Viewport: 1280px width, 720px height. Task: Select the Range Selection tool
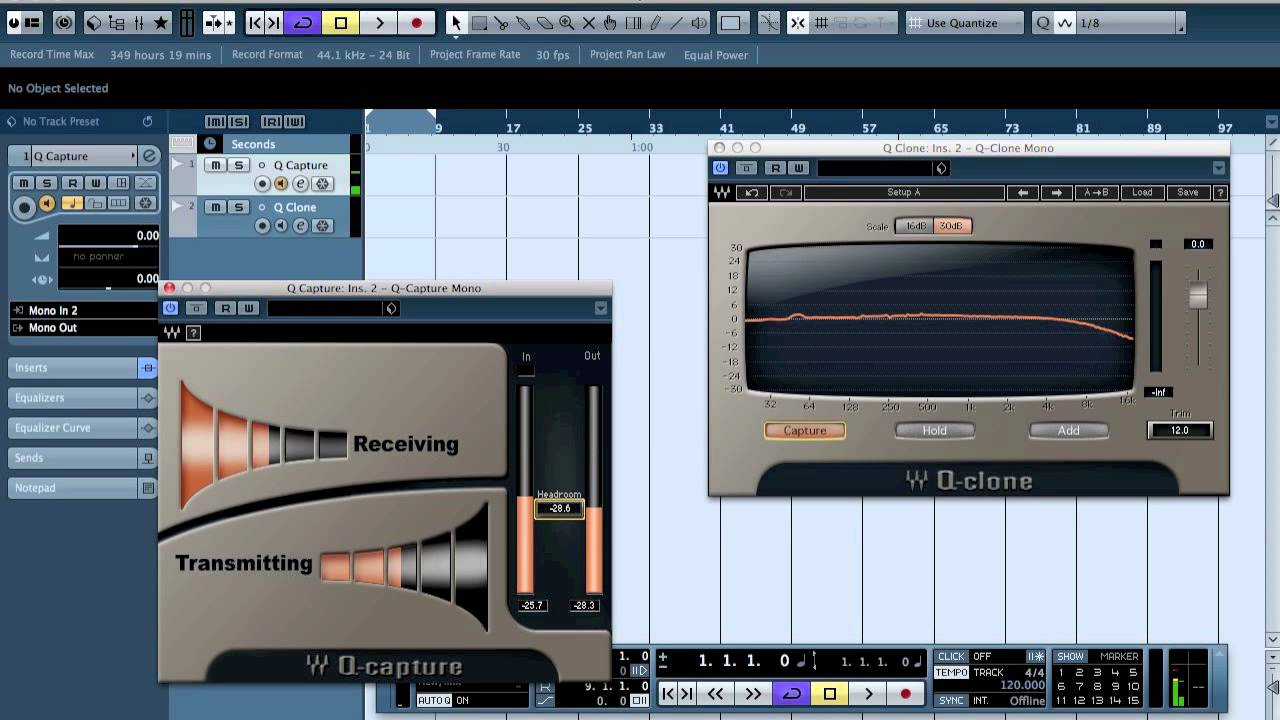click(479, 23)
